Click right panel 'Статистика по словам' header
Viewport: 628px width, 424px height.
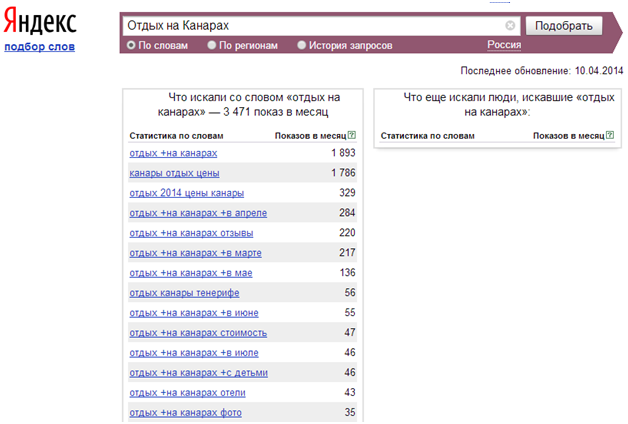click(x=427, y=136)
